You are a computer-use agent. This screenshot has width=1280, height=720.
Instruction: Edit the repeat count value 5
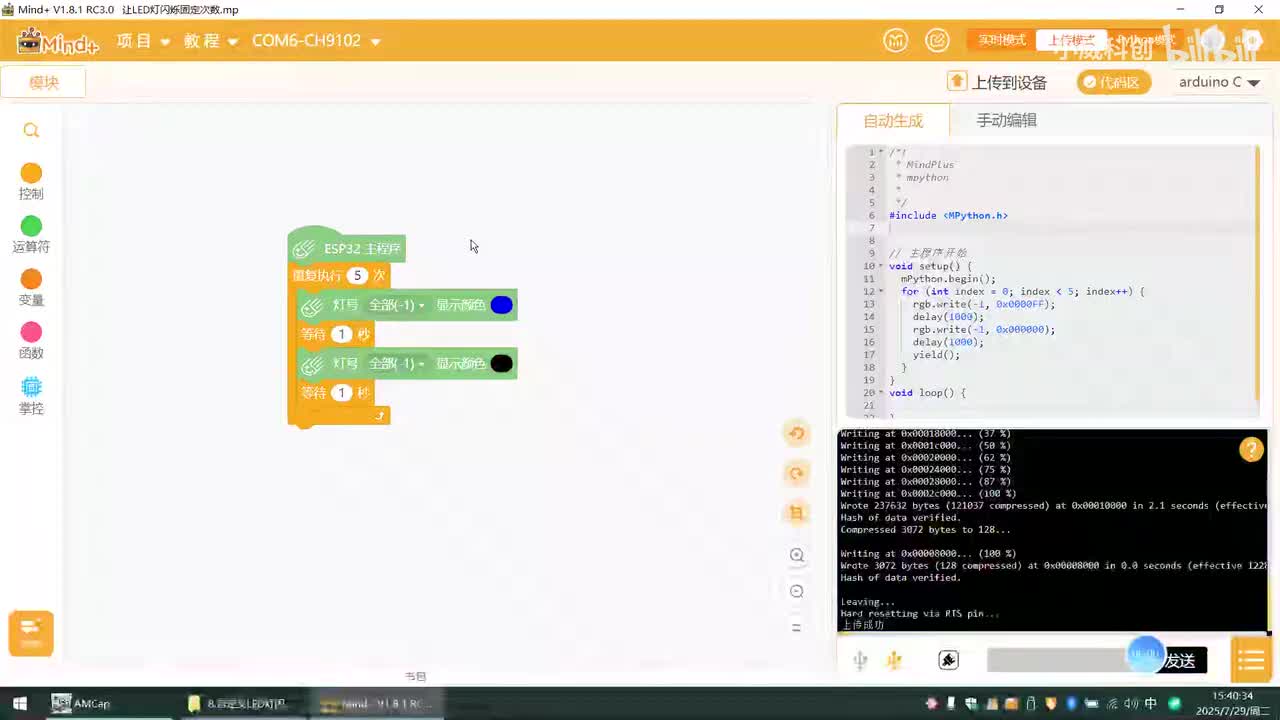point(357,275)
